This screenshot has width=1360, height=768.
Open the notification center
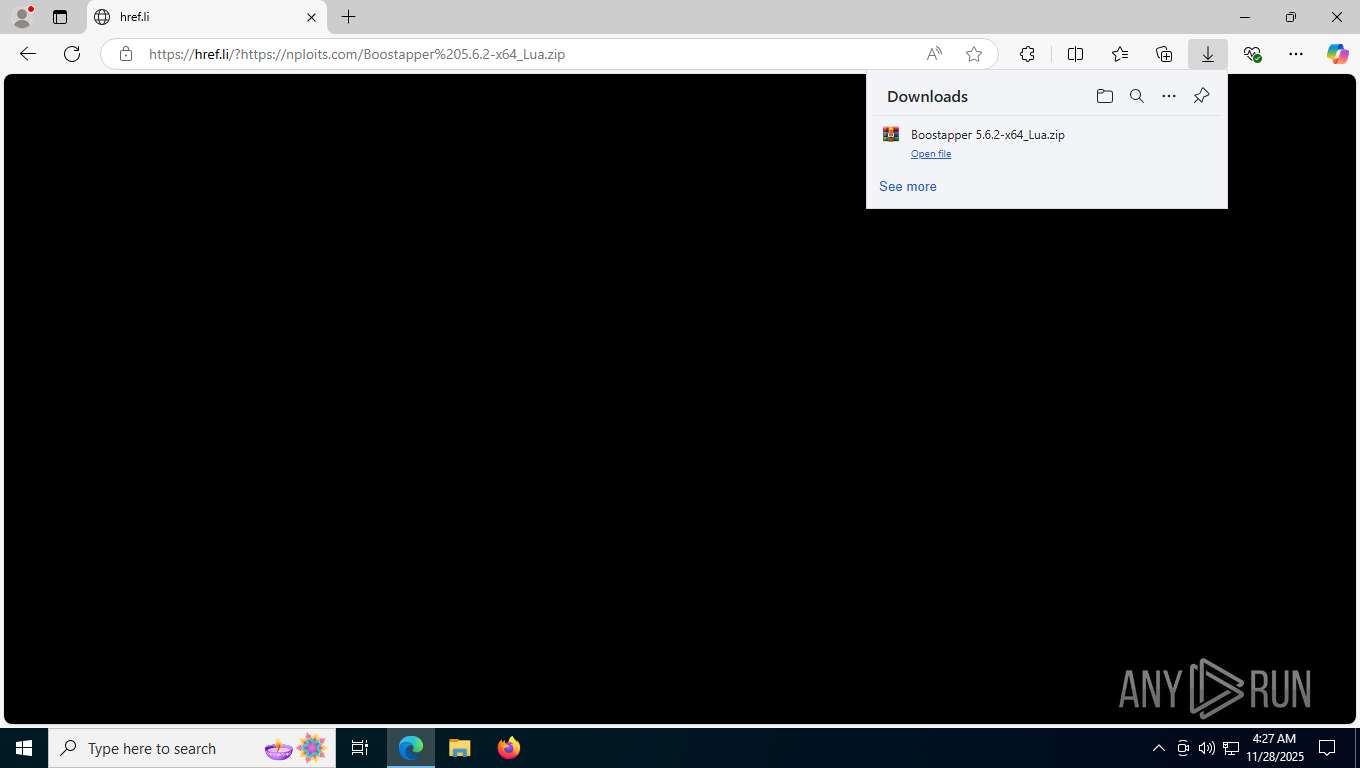[1327, 748]
